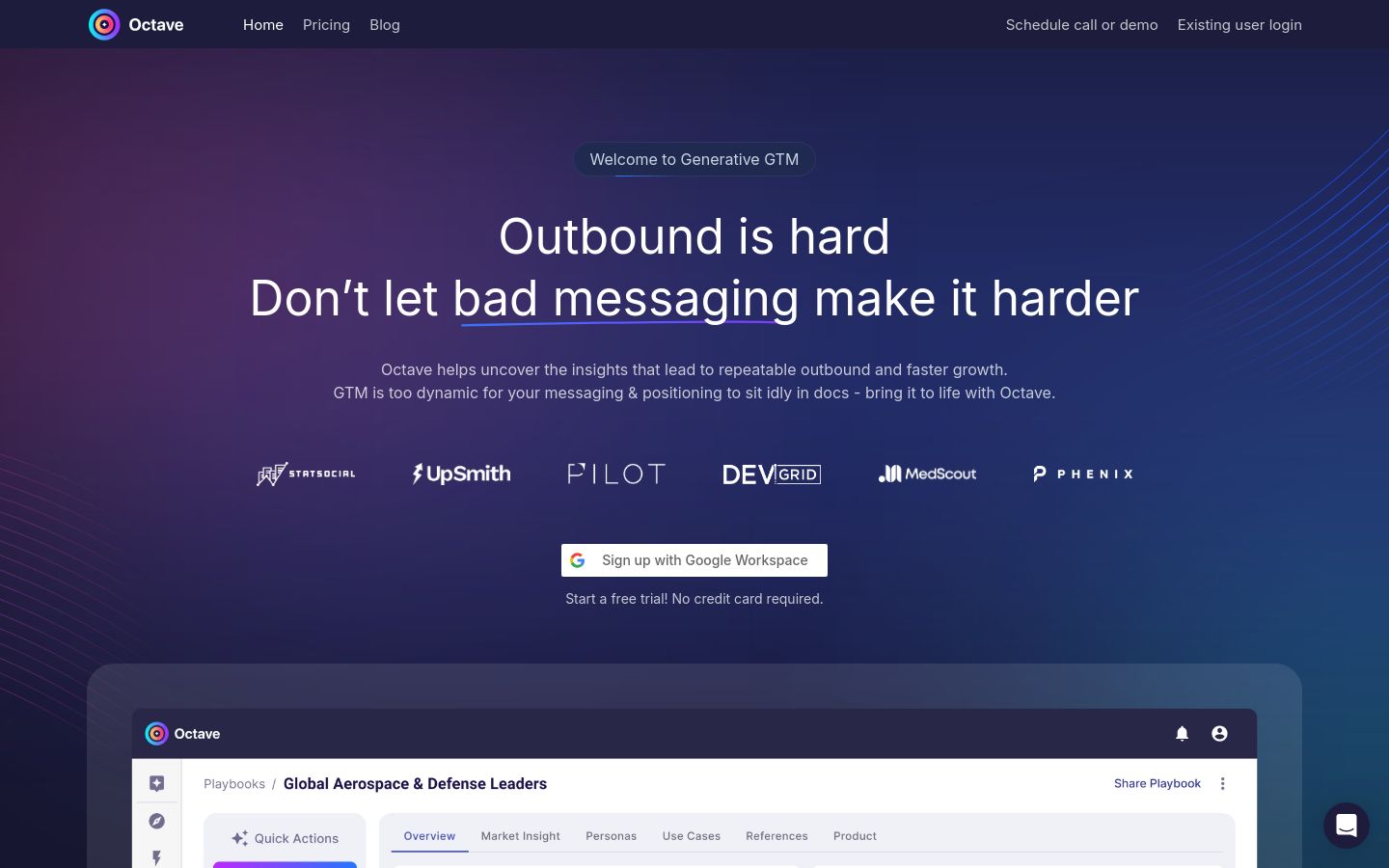Switch to the Product tab
The image size is (1389, 868).
pos(855,836)
